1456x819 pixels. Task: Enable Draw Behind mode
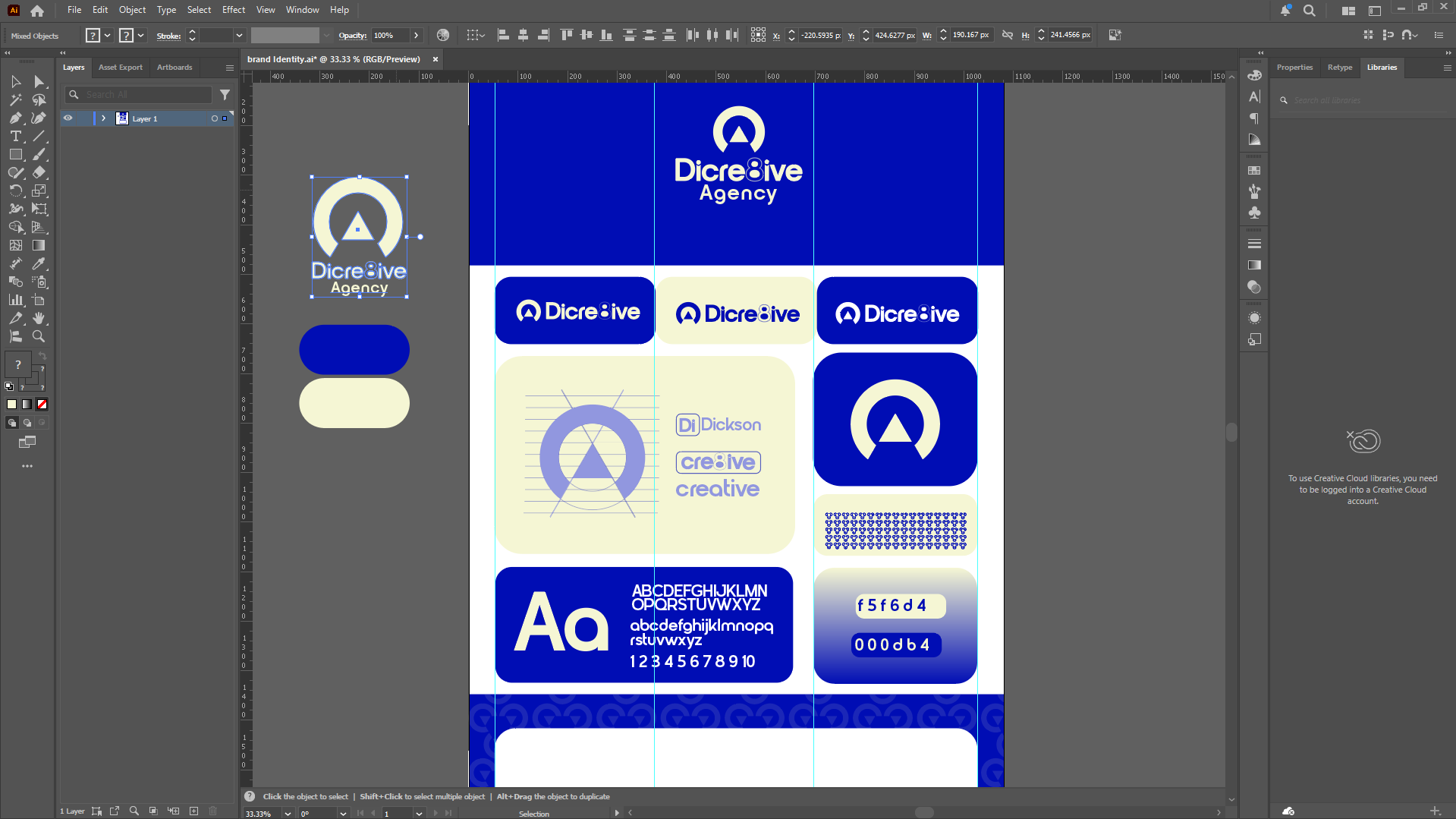(27, 423)
